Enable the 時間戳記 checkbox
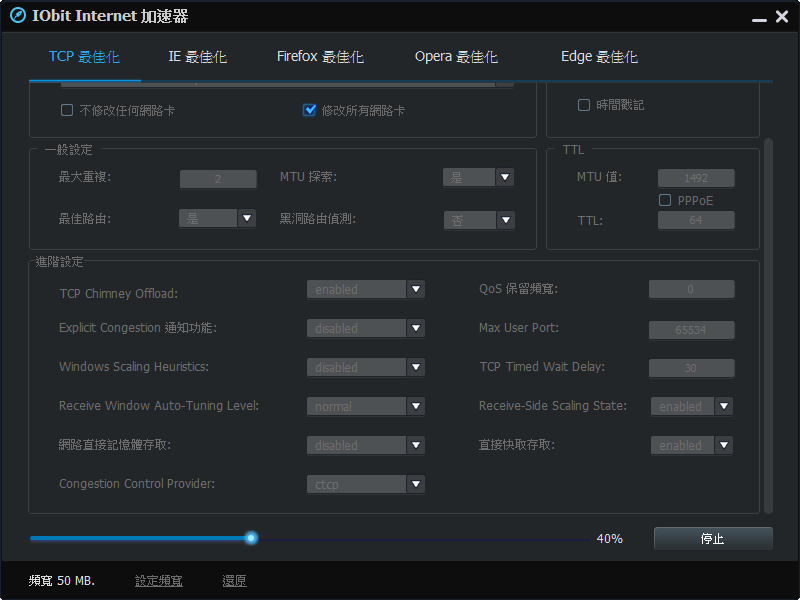This screenshot has width=800, height=600. pos(584,105)
